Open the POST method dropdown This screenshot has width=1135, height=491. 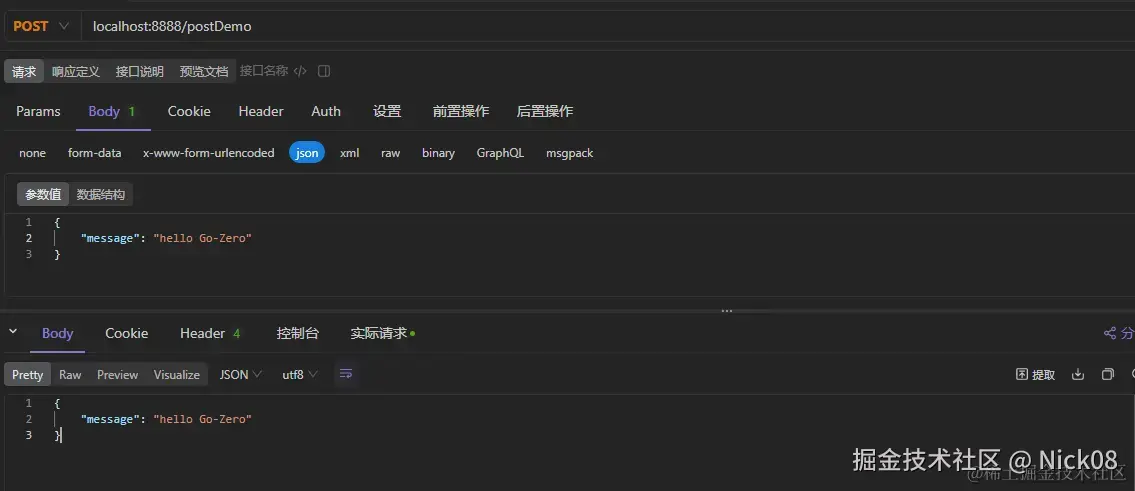click(41, 26)
